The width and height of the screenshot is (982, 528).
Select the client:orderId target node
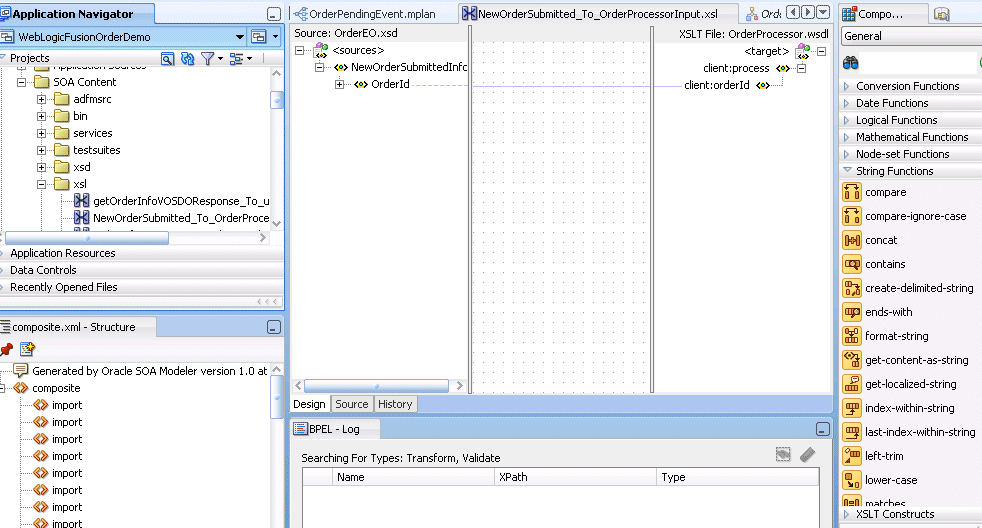click(x=716, y=85)
